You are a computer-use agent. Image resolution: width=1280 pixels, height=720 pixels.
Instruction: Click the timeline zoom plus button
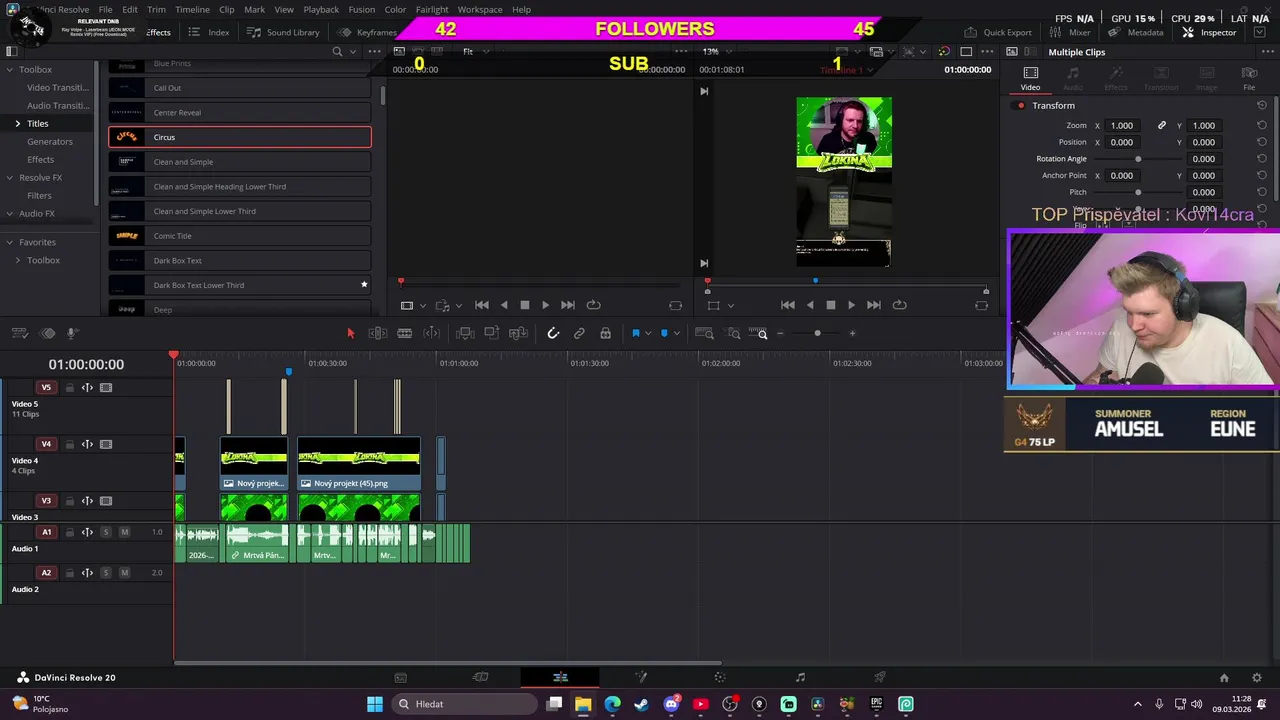pyautogui.click(x=852, y=333)
